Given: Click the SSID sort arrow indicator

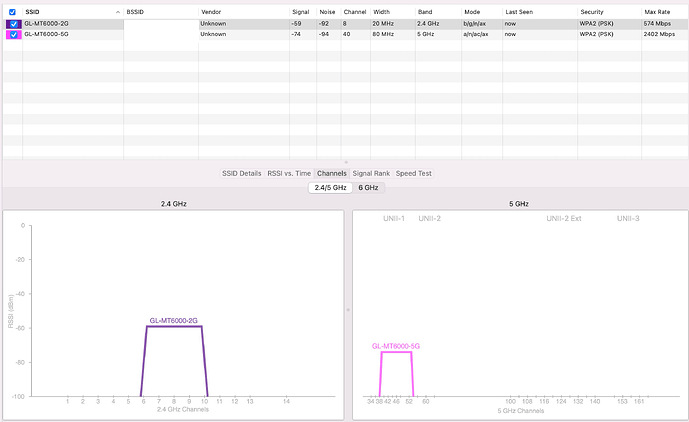Looking at the screenshot, I should (x=118, y=12).
